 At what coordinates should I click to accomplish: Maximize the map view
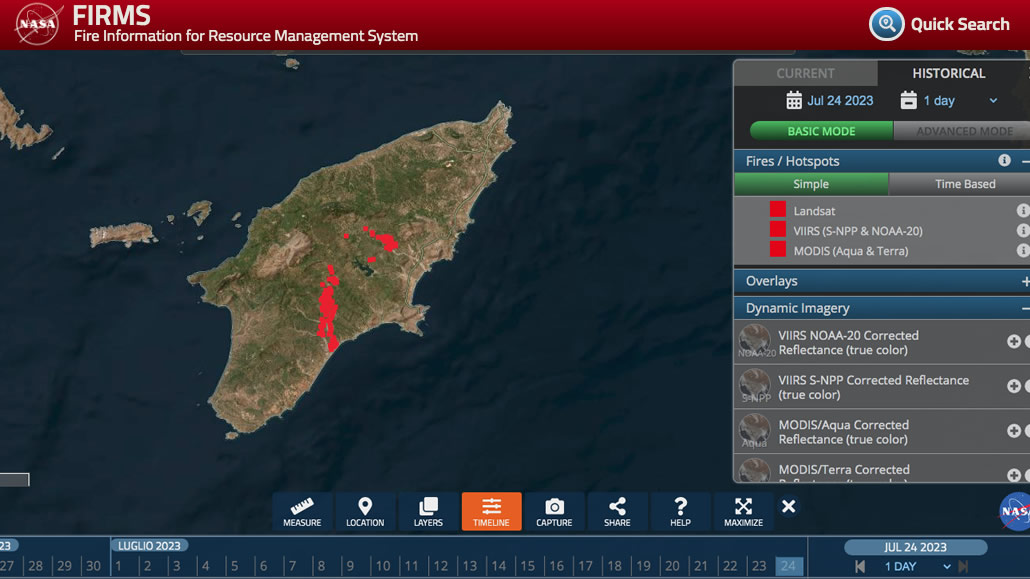(x=744, y=511)
